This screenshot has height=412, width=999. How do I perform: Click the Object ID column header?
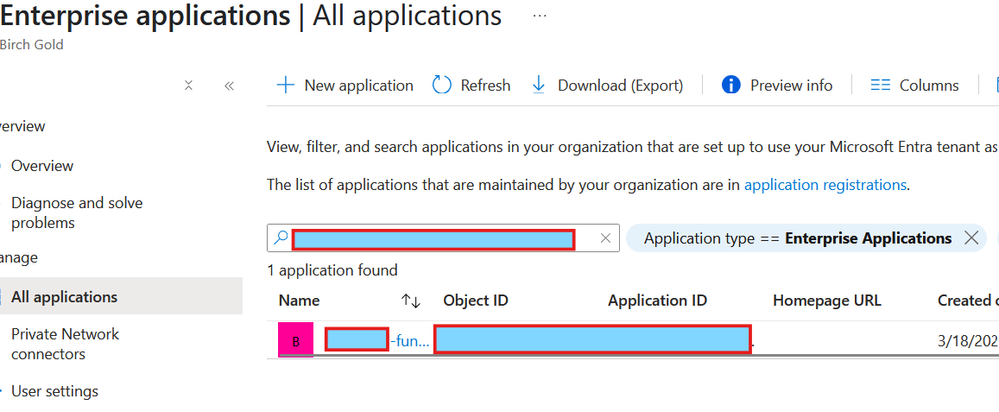pyautogui.click(x=475, y=301)
